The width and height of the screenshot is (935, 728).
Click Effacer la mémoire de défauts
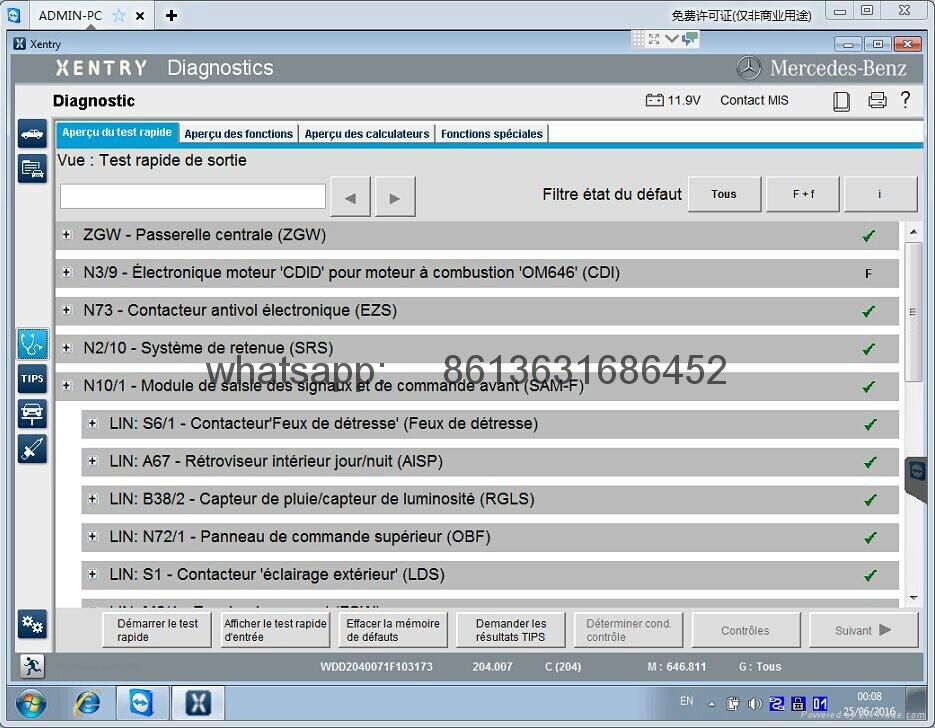[392, 629]
